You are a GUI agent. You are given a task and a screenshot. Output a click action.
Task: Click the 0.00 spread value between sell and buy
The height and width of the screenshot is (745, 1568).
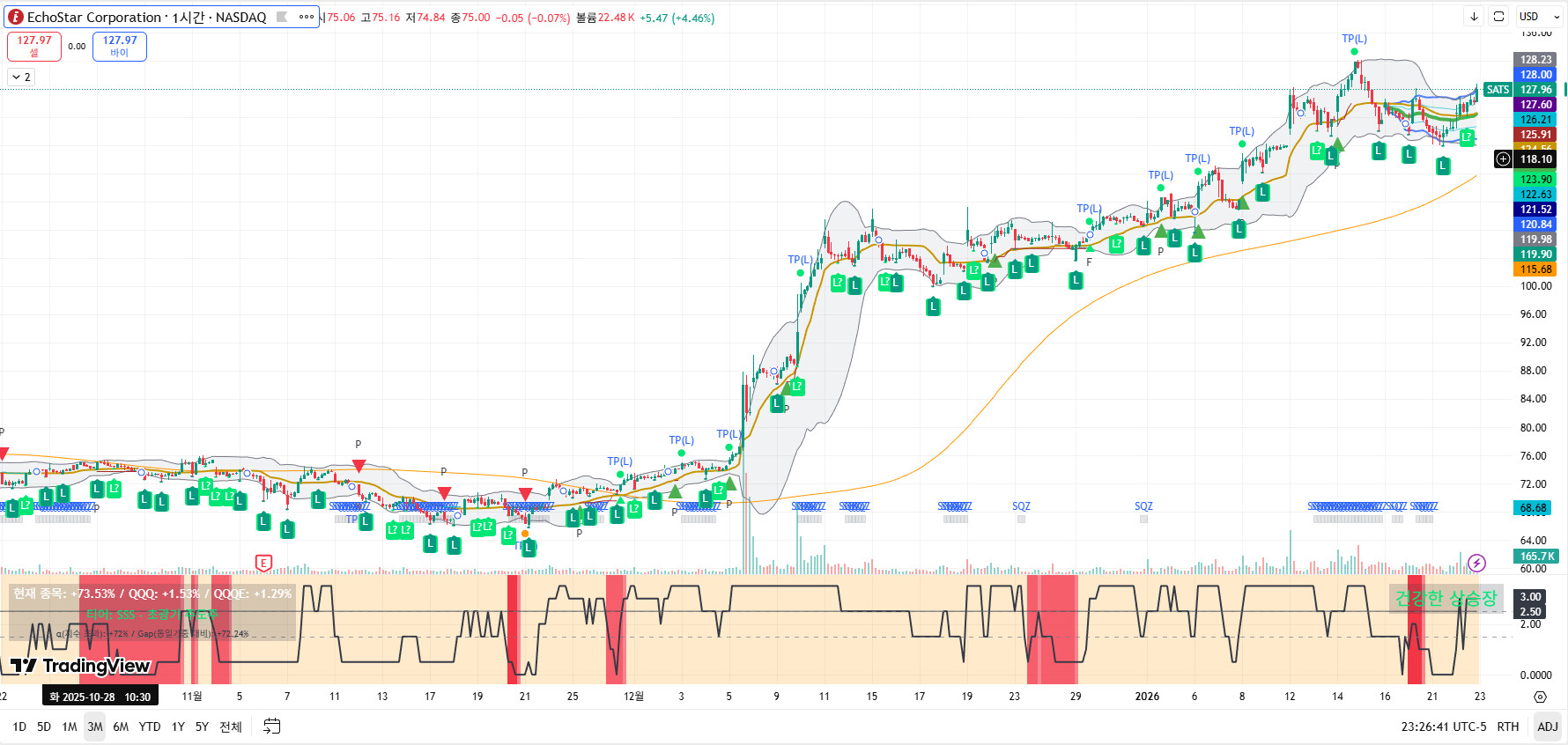tap(77, 47)
